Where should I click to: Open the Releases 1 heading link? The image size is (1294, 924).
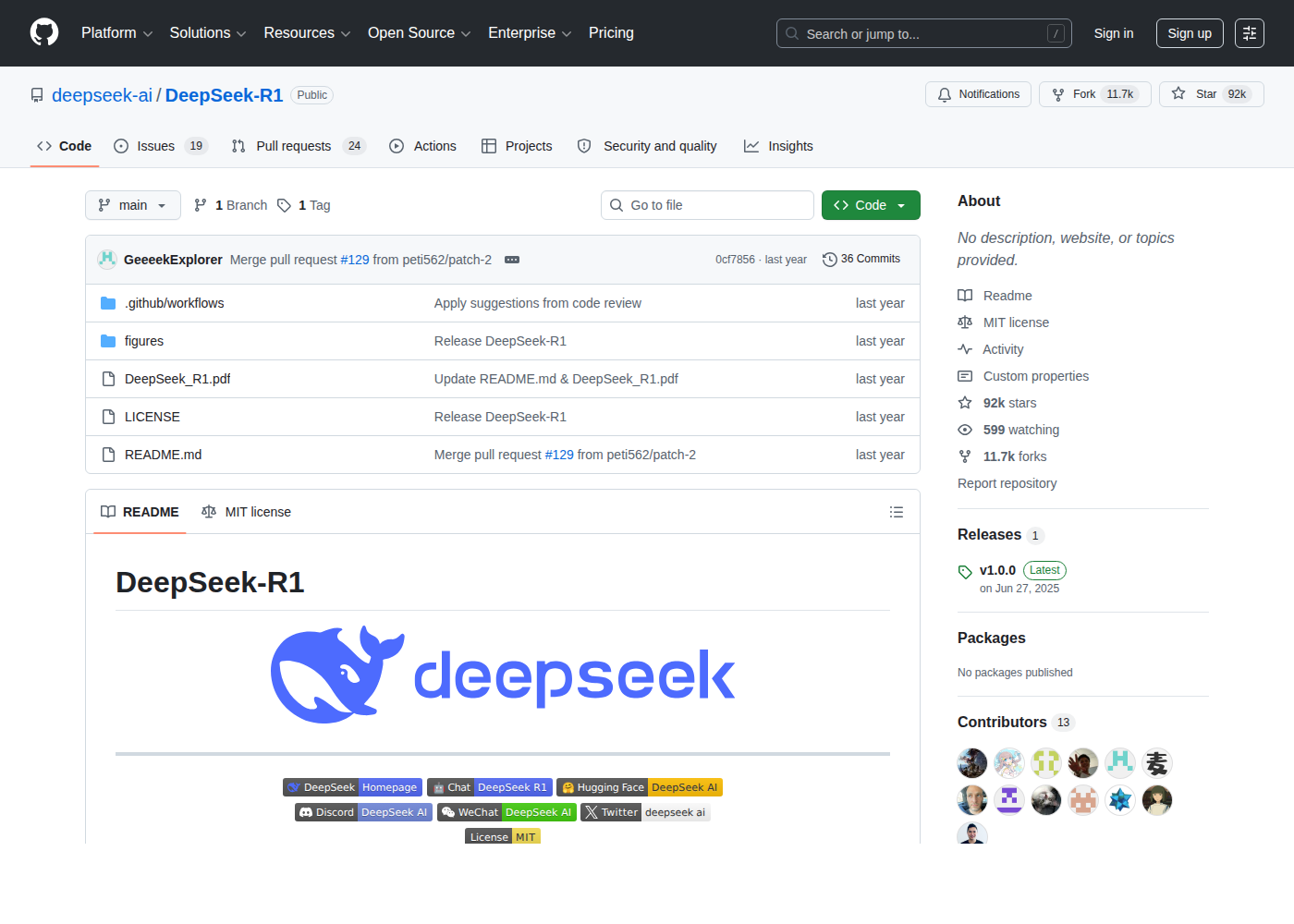(1001, 534)
